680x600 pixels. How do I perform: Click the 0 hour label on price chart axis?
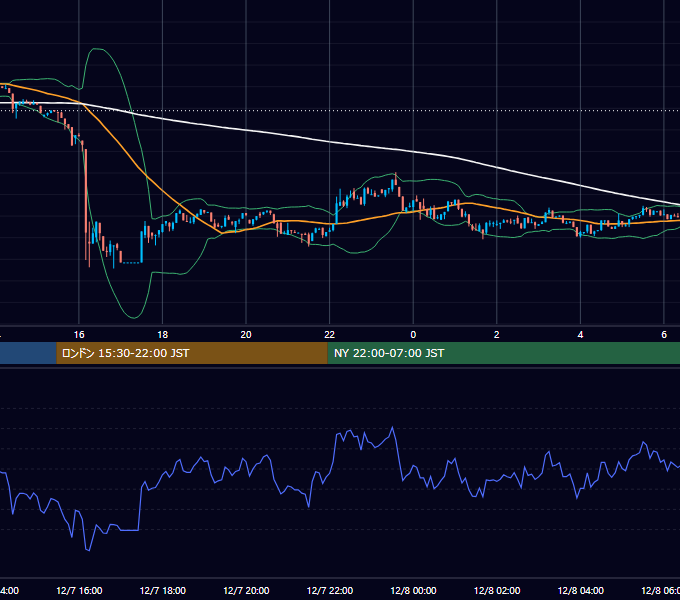tap(413, 335)
